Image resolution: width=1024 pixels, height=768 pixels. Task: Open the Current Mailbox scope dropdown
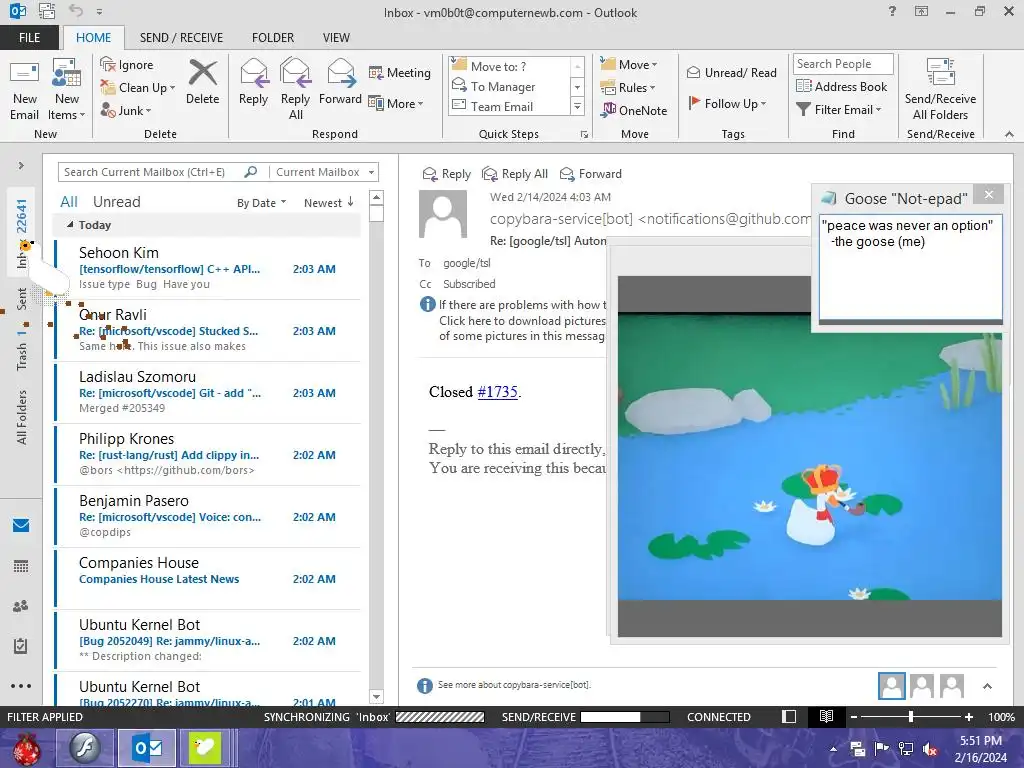tap(325, 172)
